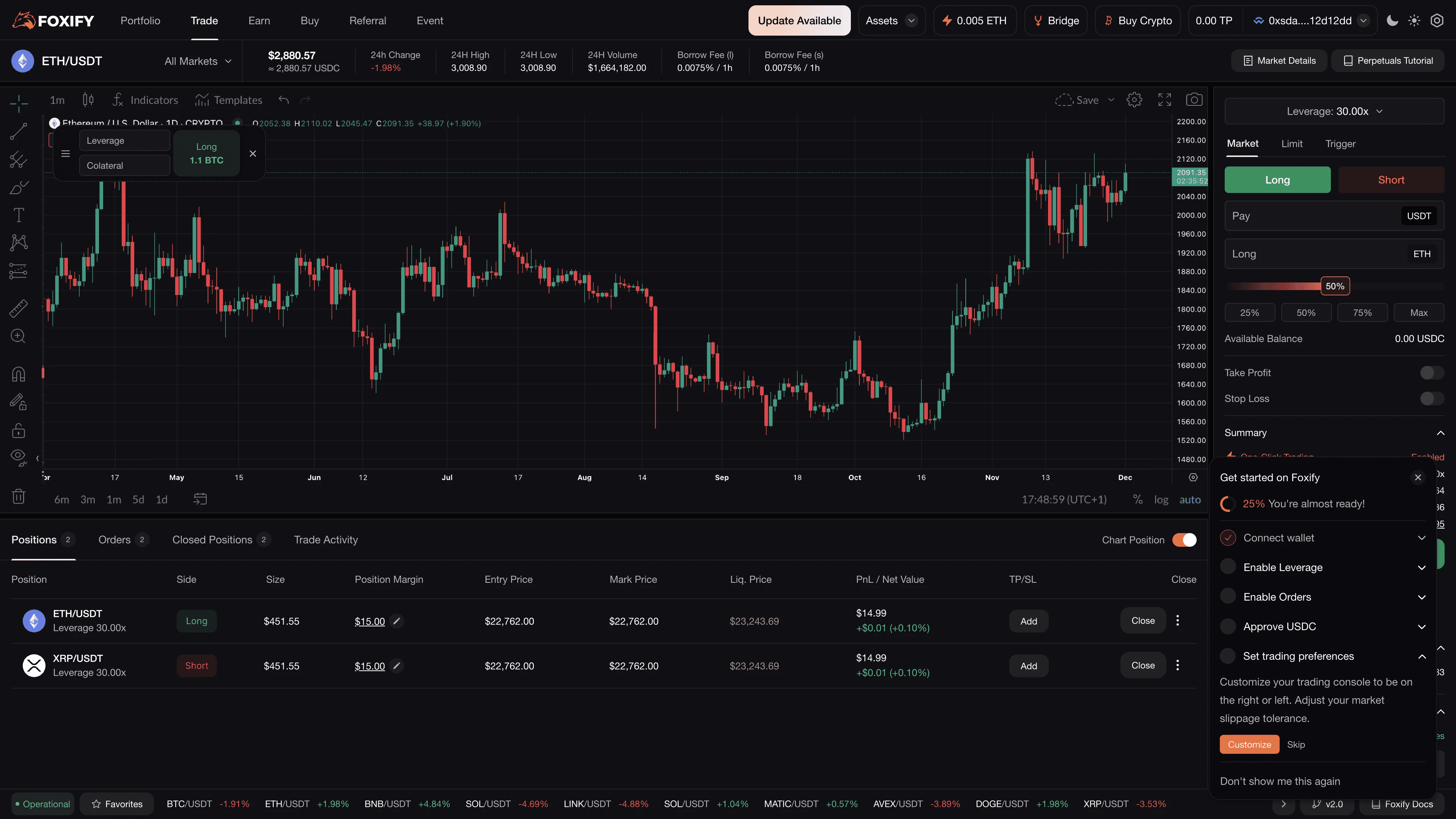The height and width of the screenshot is (819, 1456).
Task: Turn off Chart Position toggle
Action: click(x=1184, y=540)
